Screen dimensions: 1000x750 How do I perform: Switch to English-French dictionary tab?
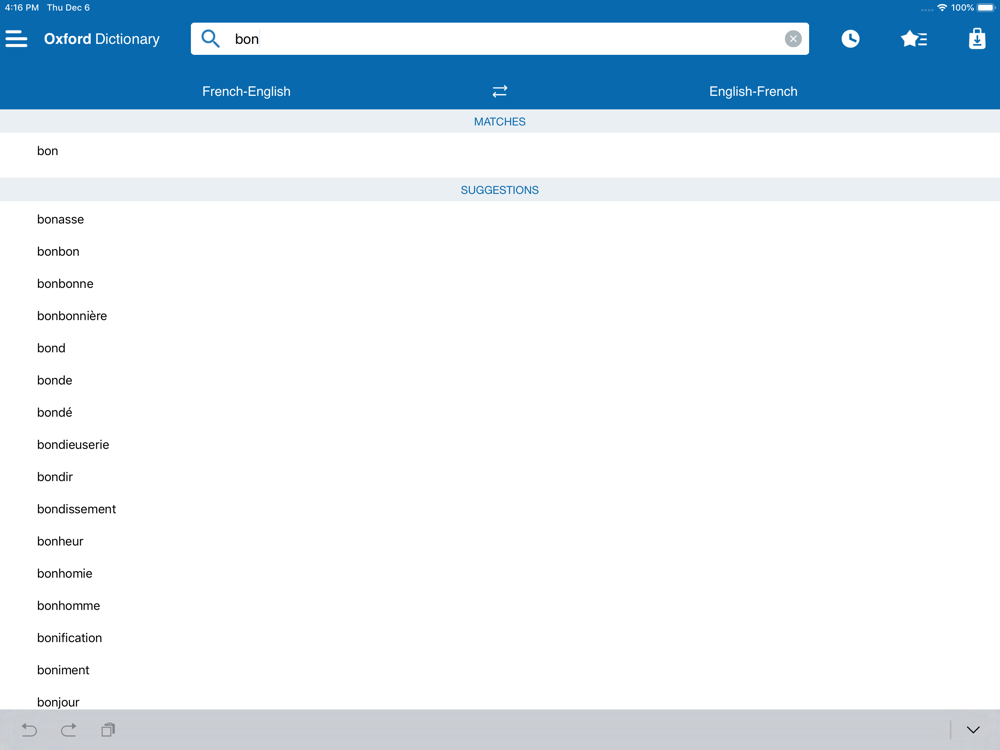(x=753, y=91)
